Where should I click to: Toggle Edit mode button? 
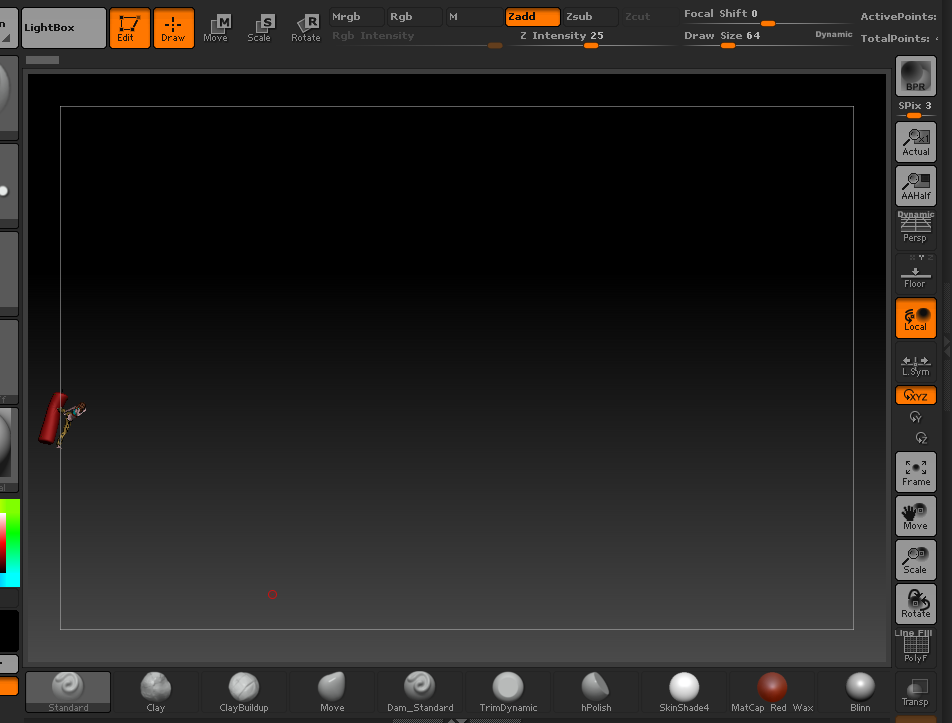tap(129, 28)
